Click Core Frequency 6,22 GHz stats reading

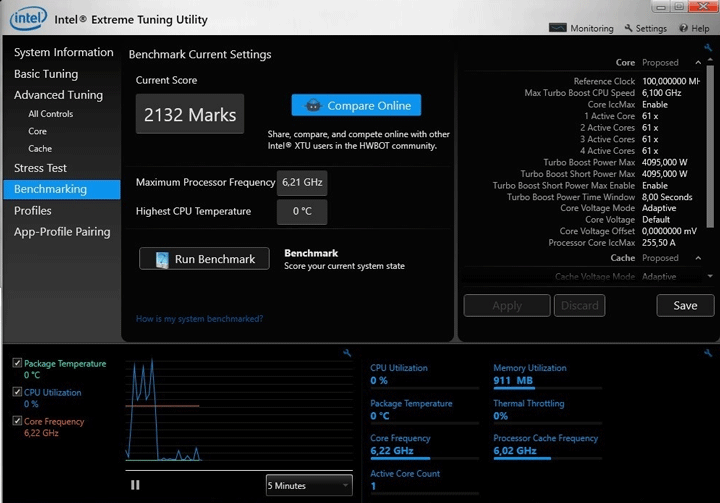click(392, 451)
